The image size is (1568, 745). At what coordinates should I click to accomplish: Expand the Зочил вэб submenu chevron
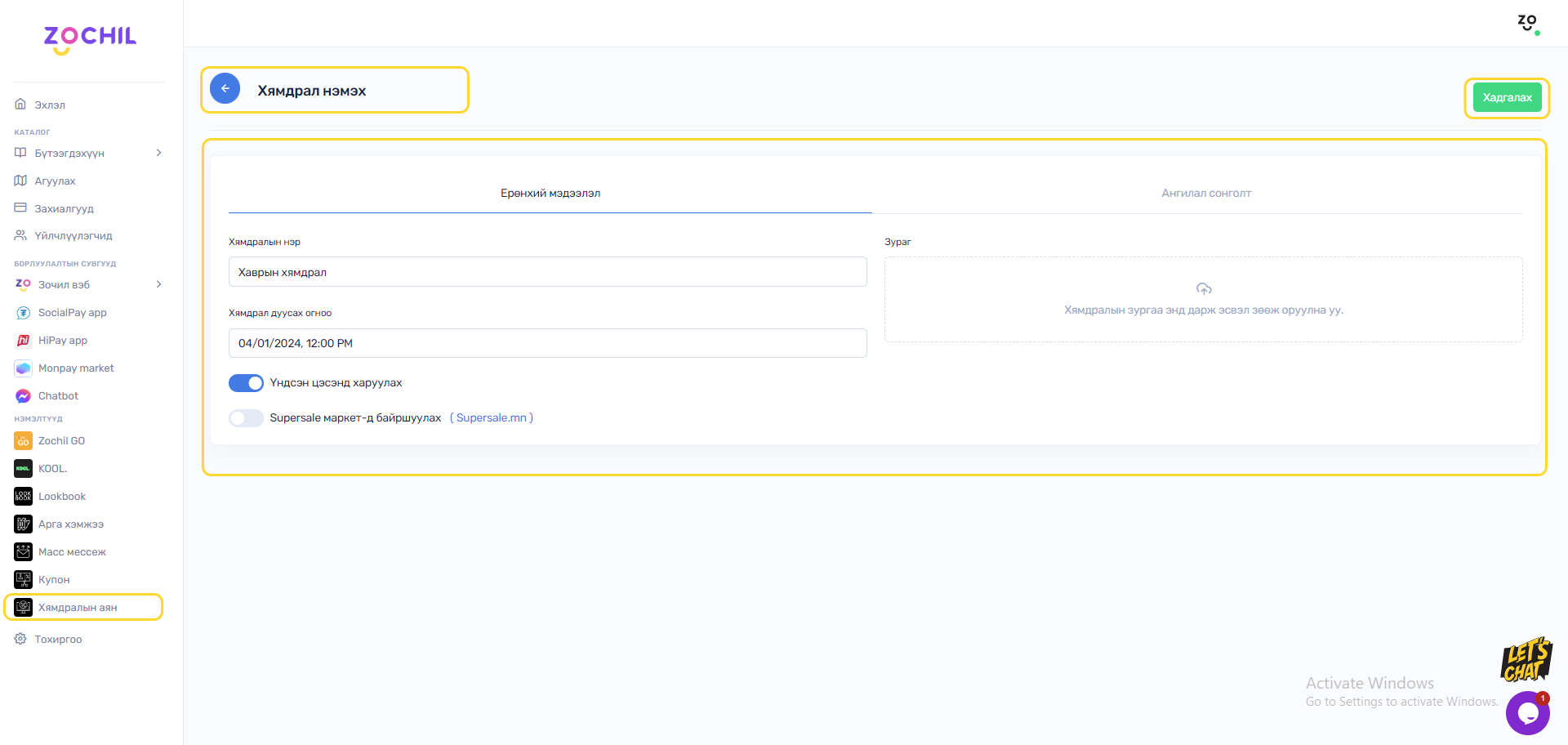tap(158, 284)
